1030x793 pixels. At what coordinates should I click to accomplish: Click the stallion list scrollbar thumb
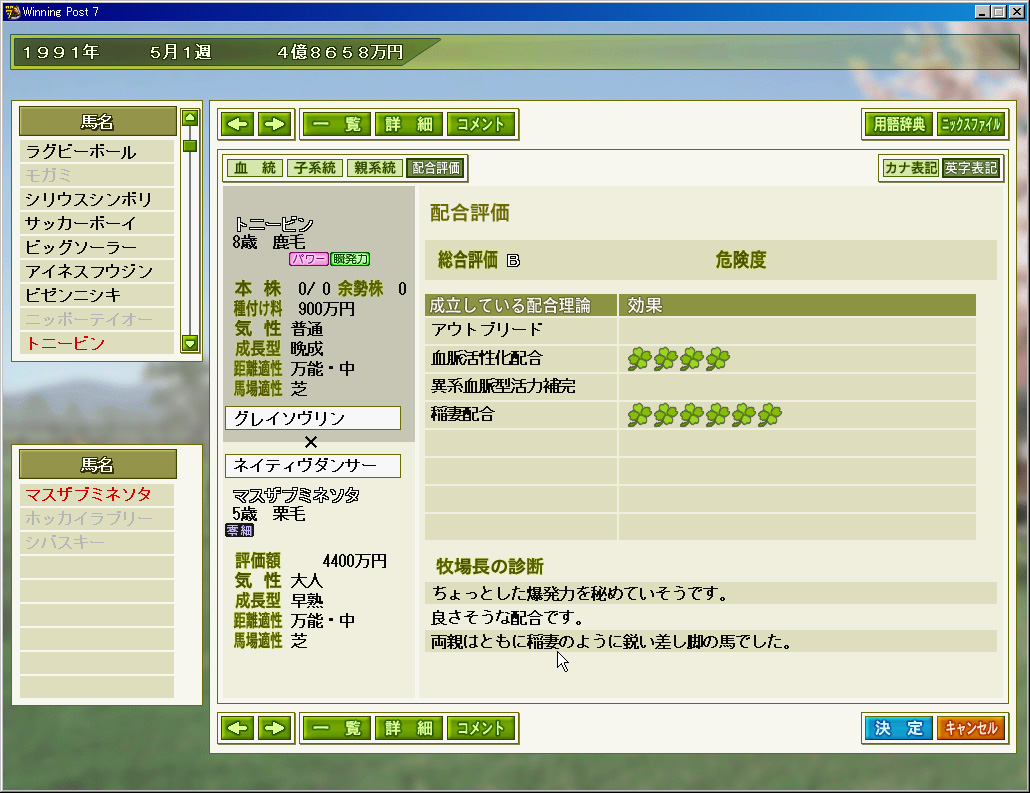(190, 146)
